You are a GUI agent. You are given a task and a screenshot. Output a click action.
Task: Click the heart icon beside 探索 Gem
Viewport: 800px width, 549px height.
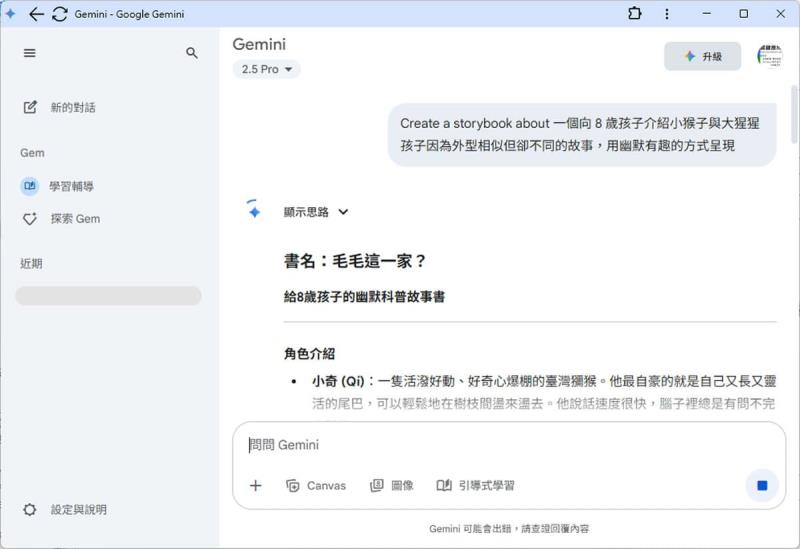point(30,219)
